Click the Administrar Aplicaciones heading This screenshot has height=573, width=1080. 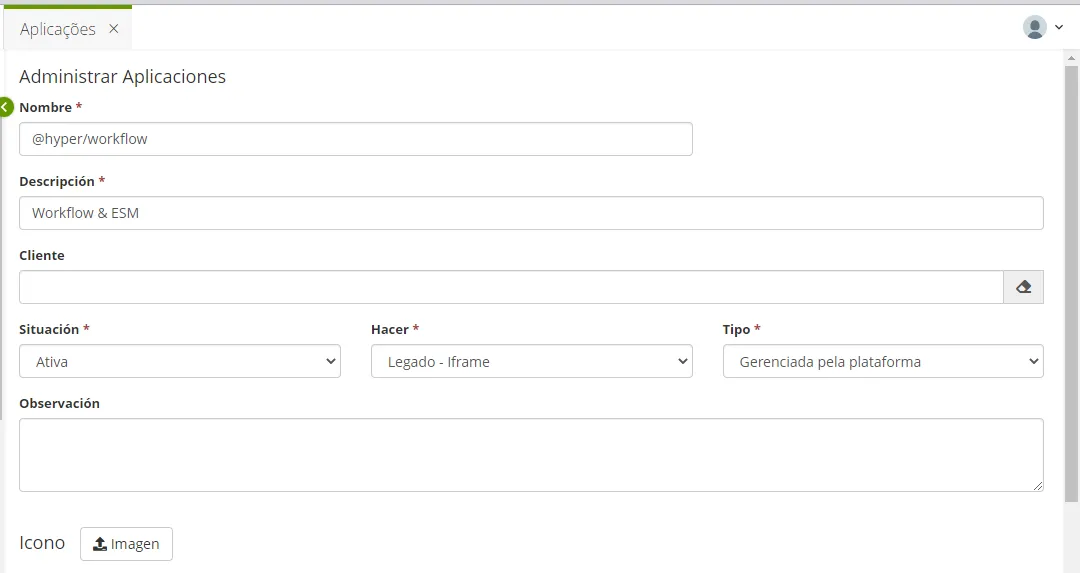(x=123, y=76)
